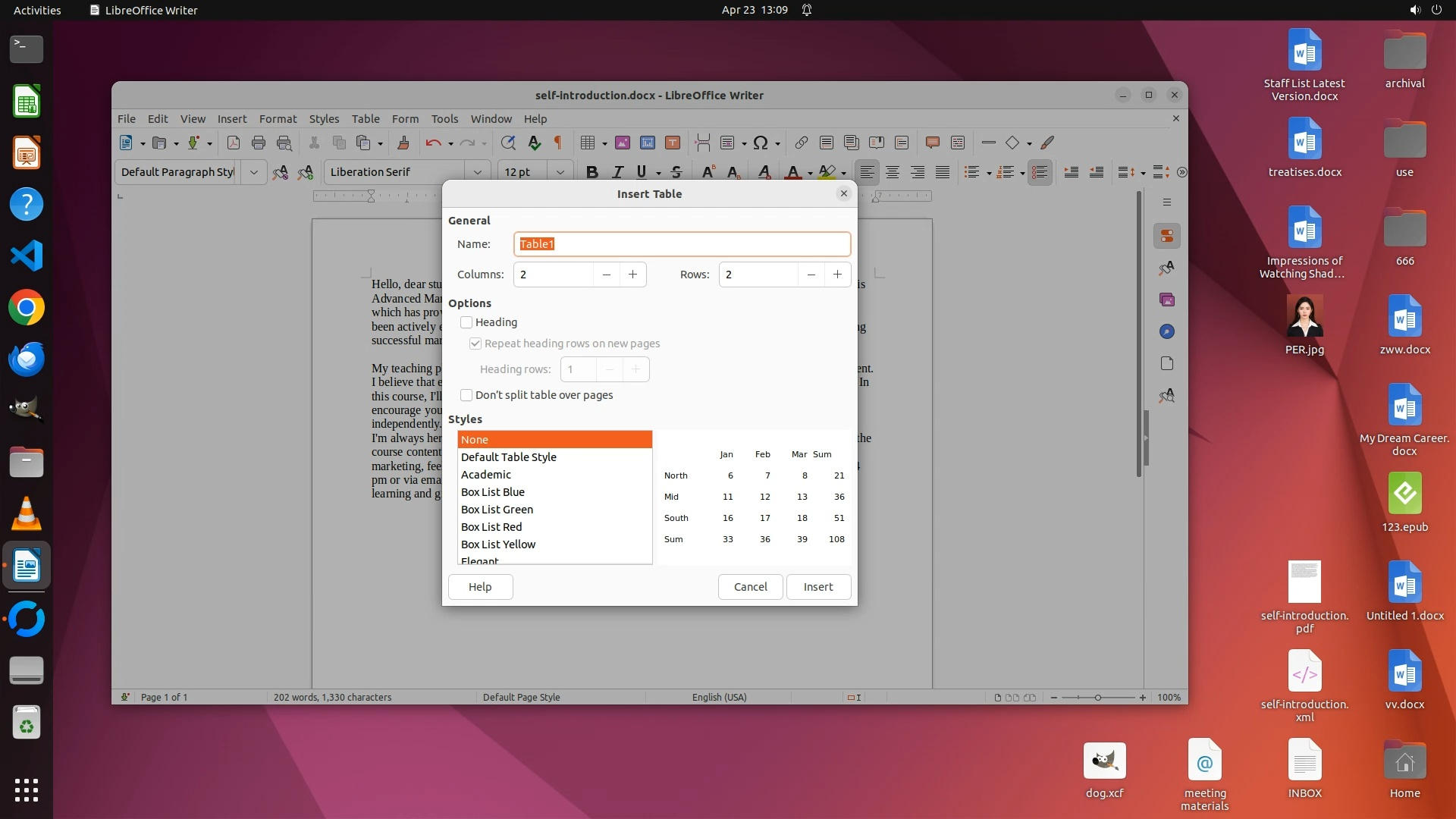Open the Format menu

point(278,119)
